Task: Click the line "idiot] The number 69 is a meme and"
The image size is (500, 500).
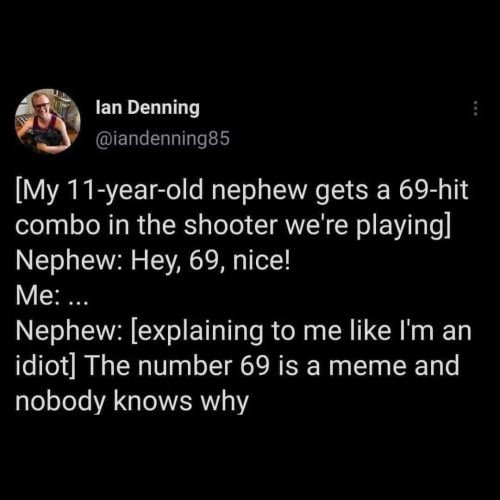Action: (237, 366)
